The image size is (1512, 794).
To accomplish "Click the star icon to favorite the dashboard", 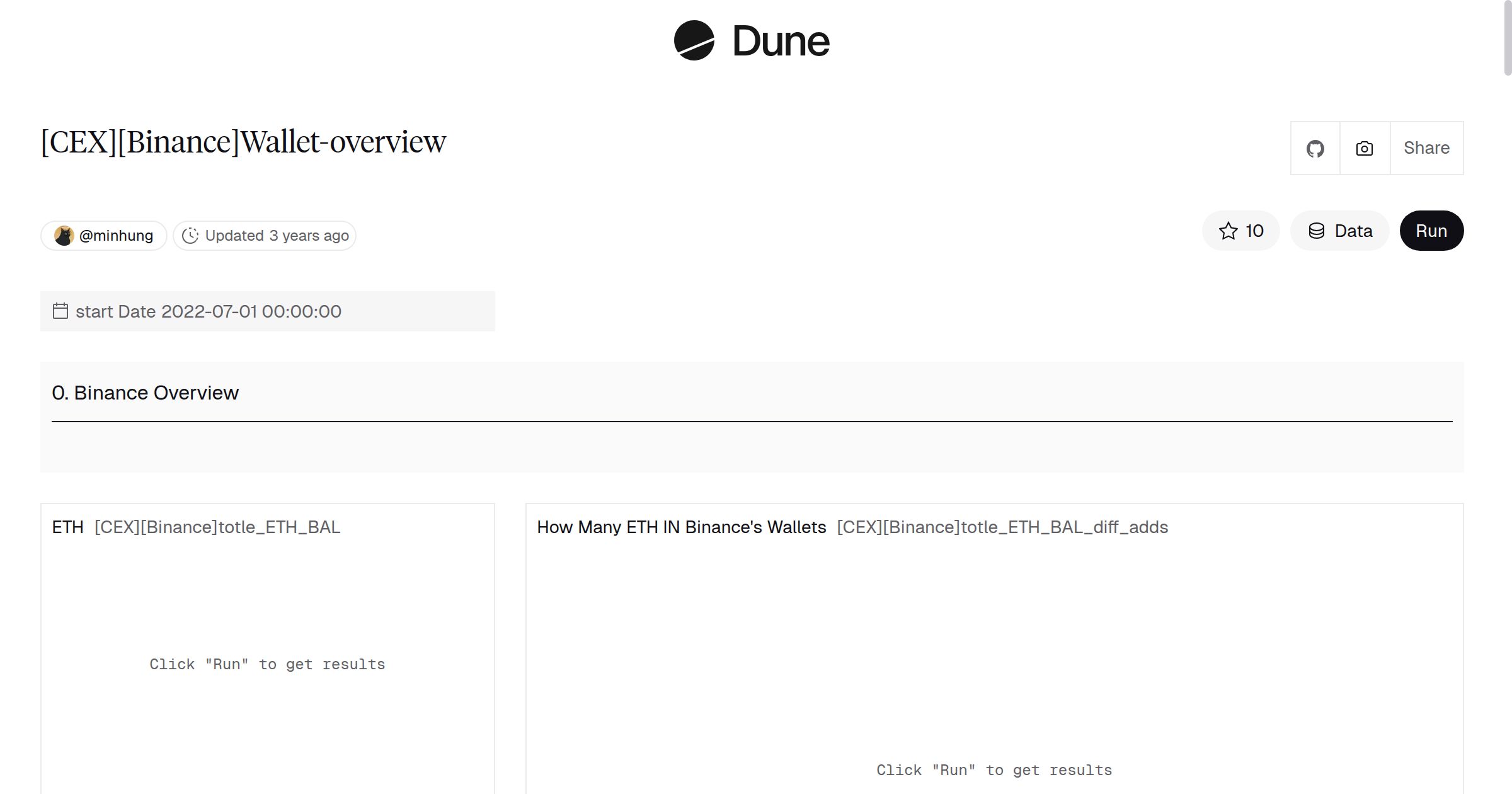I will tap(1227, 231).
